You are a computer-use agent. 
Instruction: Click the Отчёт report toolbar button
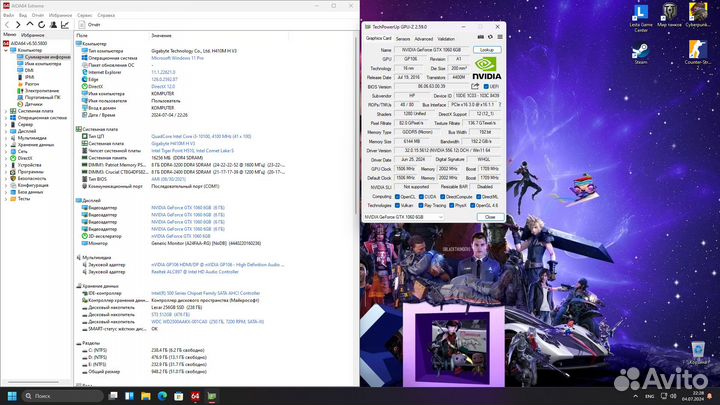90,25
